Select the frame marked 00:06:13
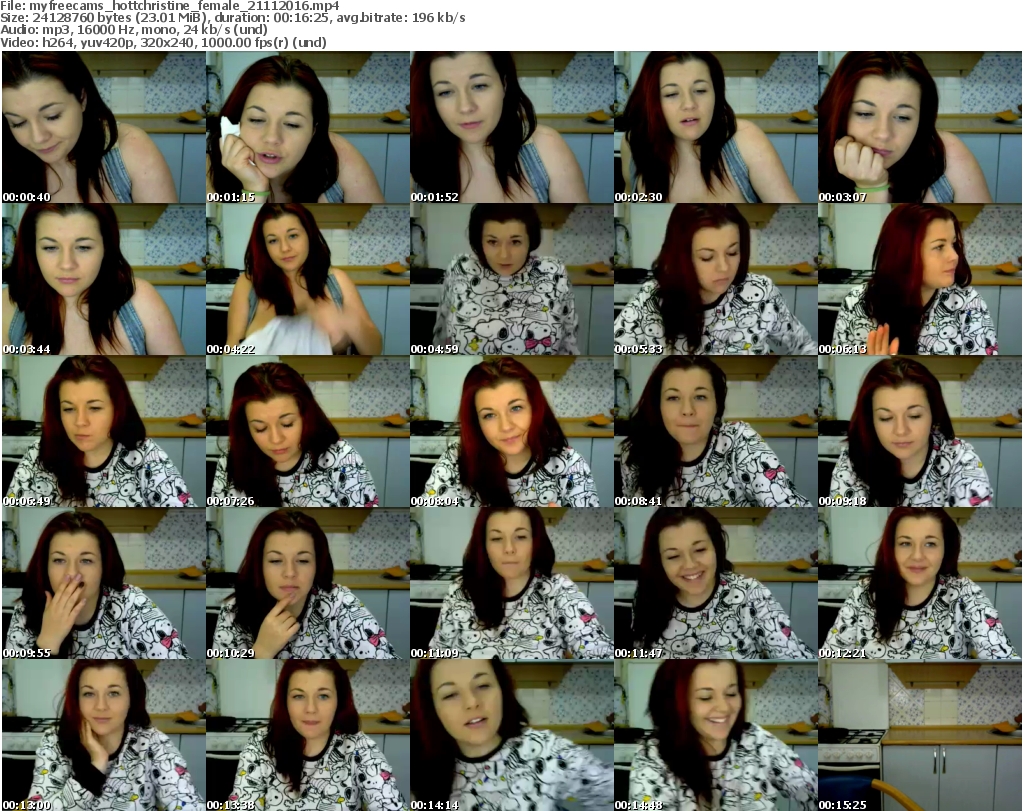The image size is (1024, 811). click(920, 279)
